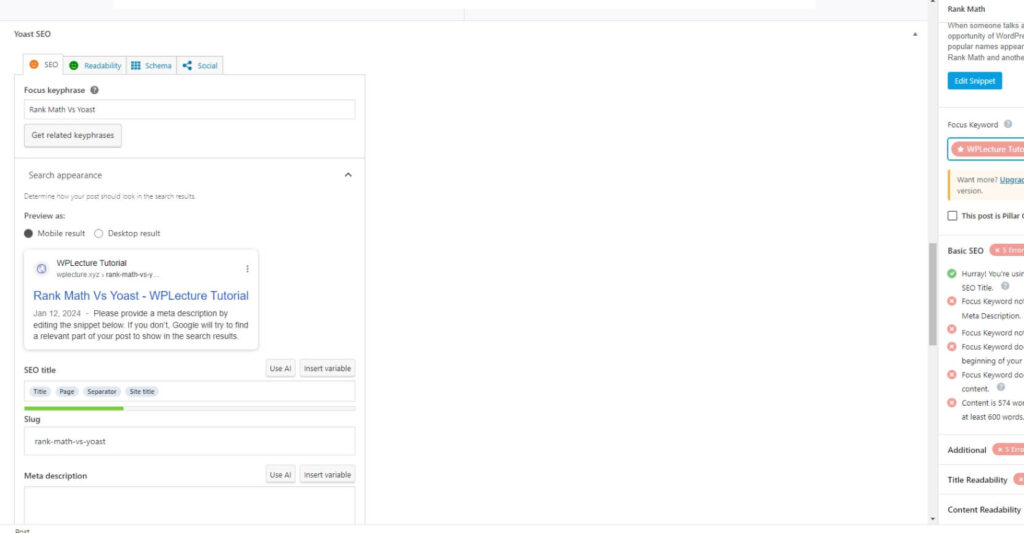
Task: Click the Slug input field
Action: tap(189, 442)
